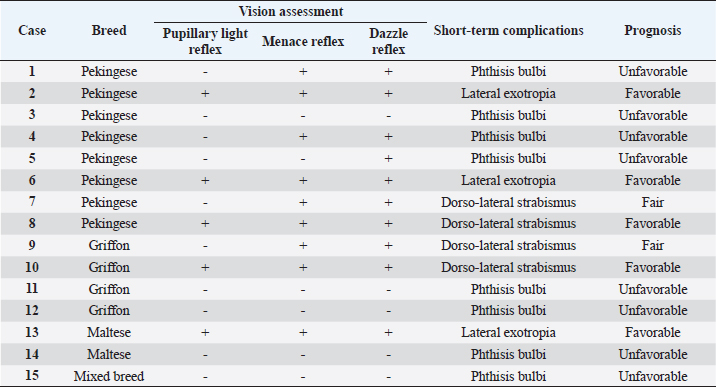Click the Prognosis column header
Screen dimensions: 716x387
[653, 31]
